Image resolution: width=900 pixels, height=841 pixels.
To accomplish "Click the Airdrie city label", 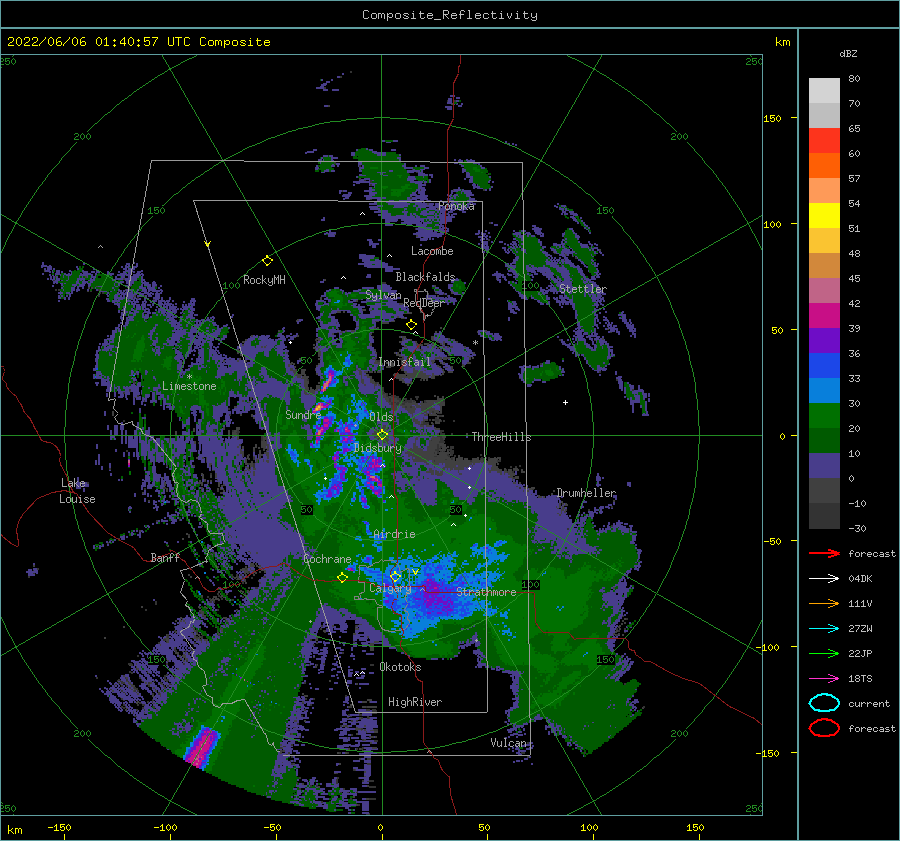I will click(x=394, y=534).
